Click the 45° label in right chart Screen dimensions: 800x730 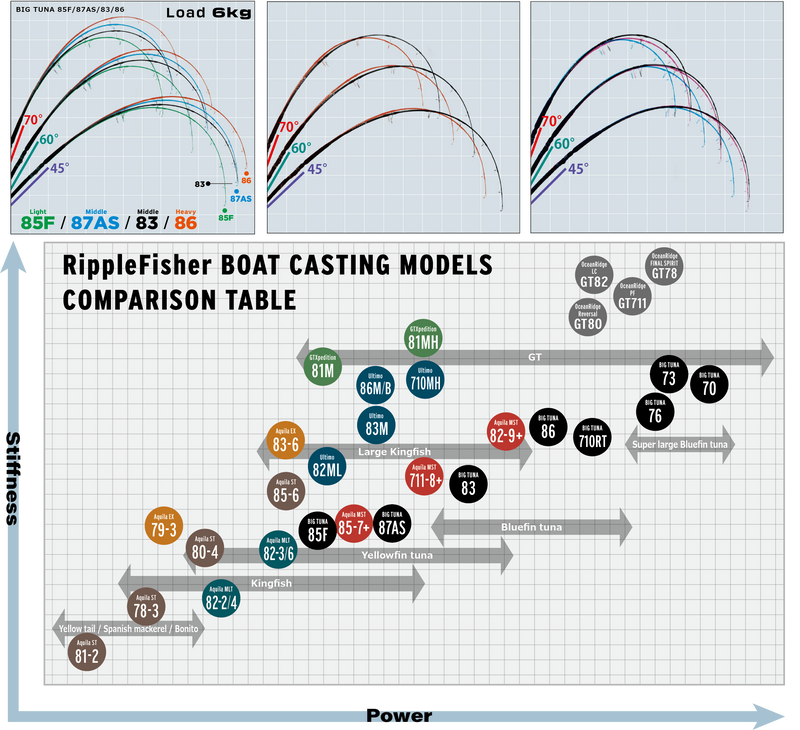578,169
